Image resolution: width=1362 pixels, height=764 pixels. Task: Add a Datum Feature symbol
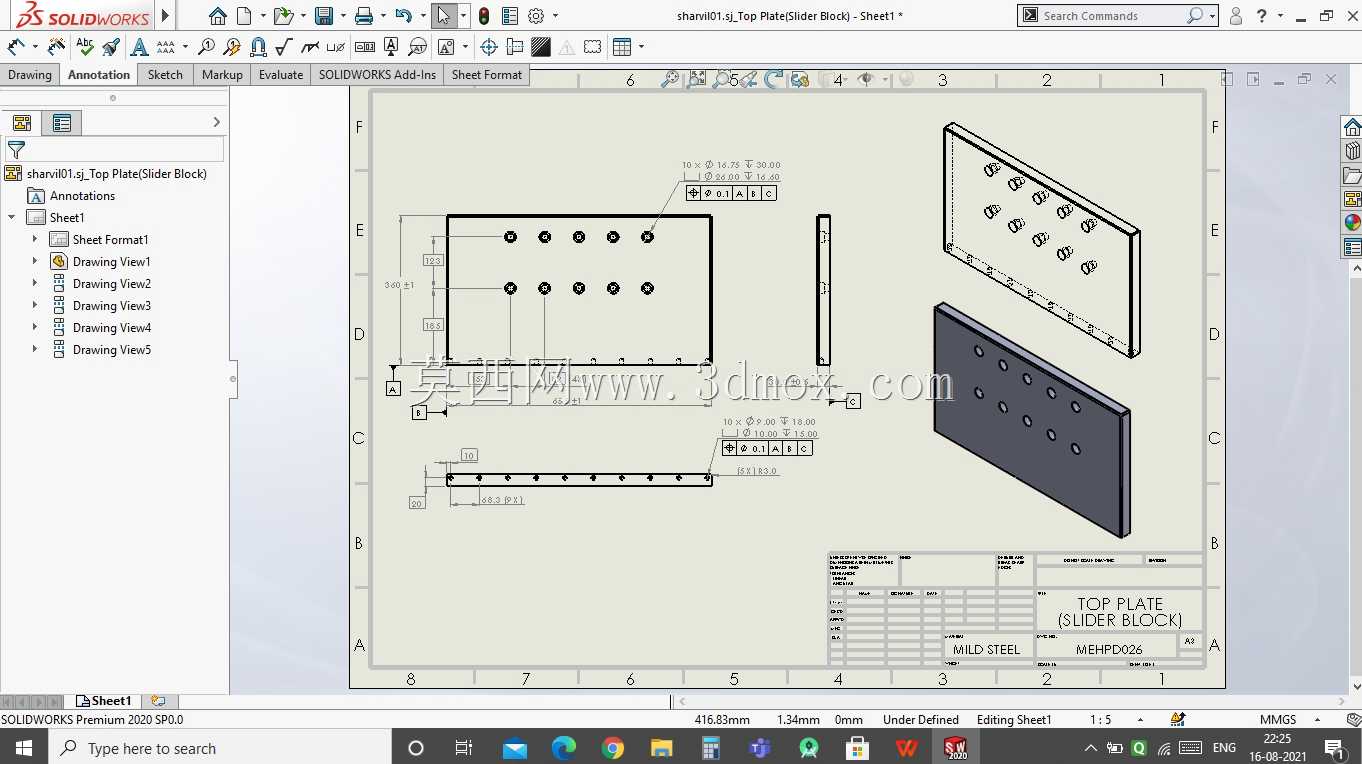tap(391, 47)
